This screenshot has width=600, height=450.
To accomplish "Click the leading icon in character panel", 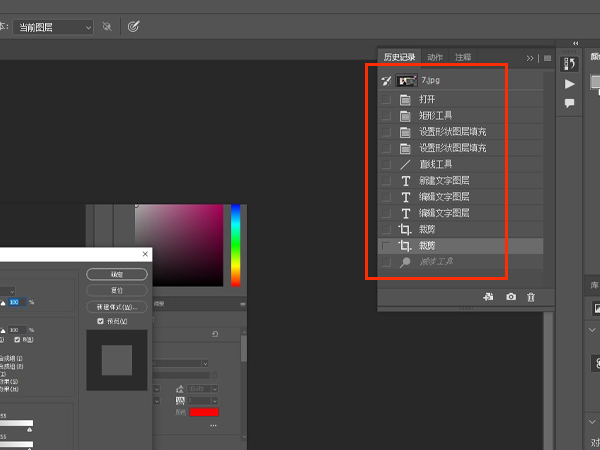I will pyautogui.click(x=180, y=389).
